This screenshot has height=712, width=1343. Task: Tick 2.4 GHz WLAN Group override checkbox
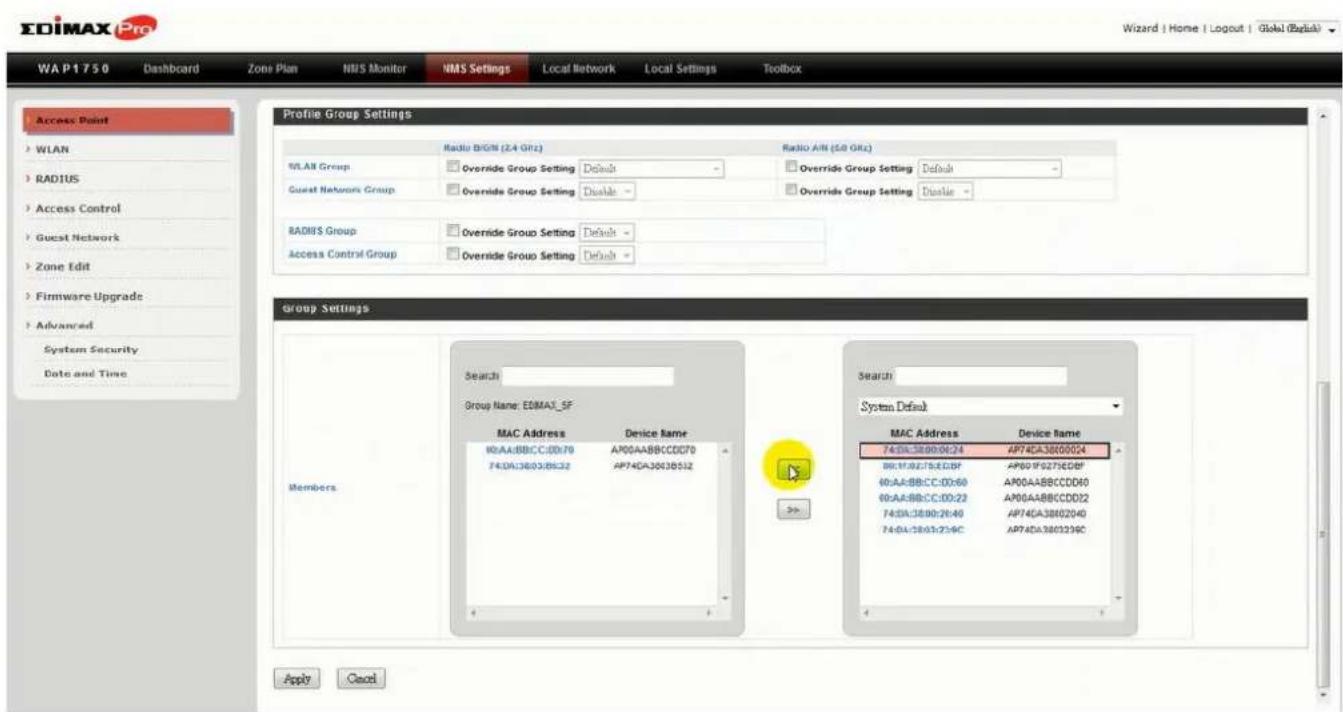click(456, 168)
